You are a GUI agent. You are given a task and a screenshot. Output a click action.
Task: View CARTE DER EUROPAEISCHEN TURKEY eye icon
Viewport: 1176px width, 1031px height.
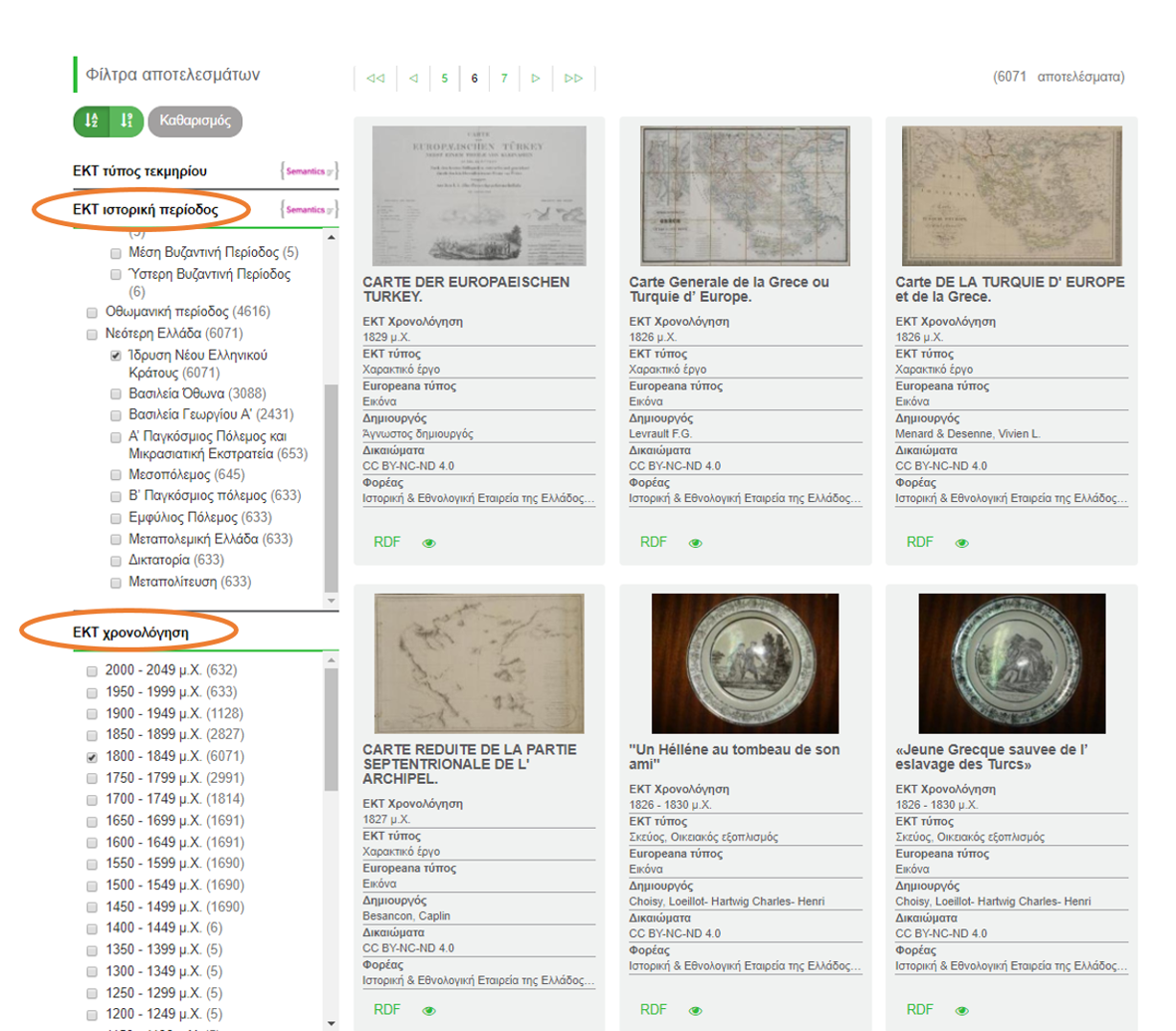429,543
